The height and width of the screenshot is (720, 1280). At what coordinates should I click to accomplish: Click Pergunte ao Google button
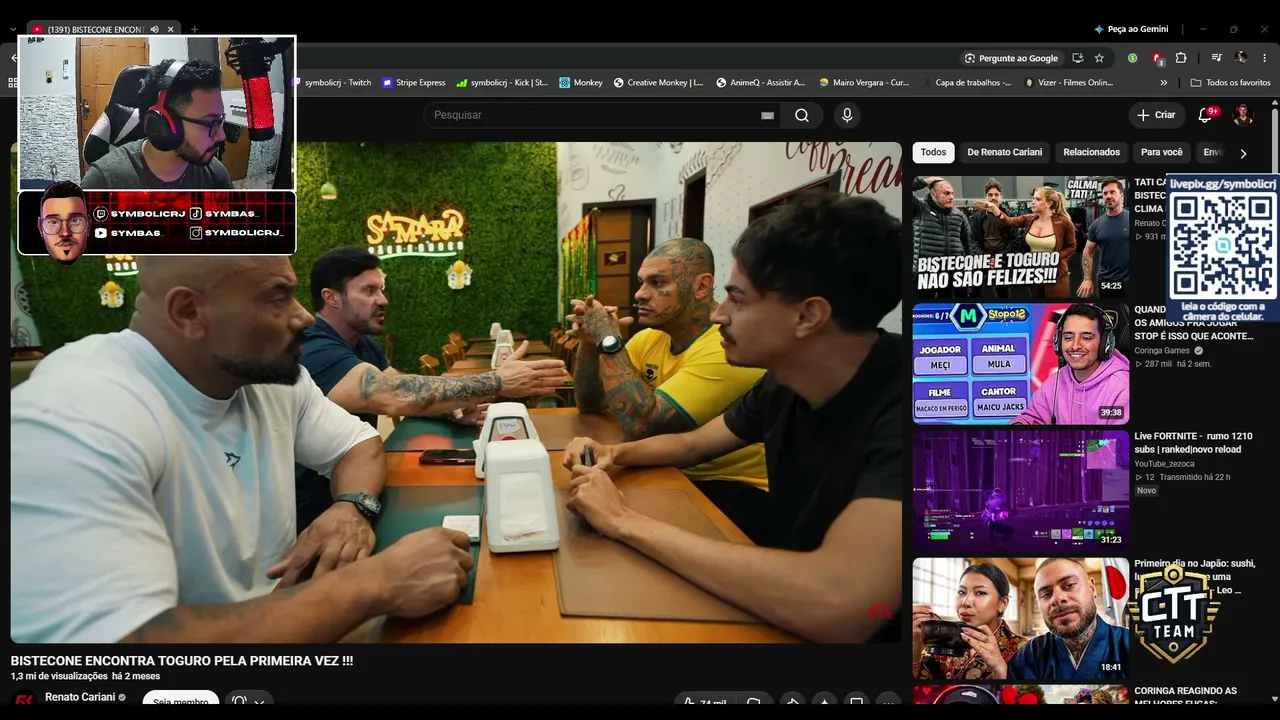pos(1011,58)
